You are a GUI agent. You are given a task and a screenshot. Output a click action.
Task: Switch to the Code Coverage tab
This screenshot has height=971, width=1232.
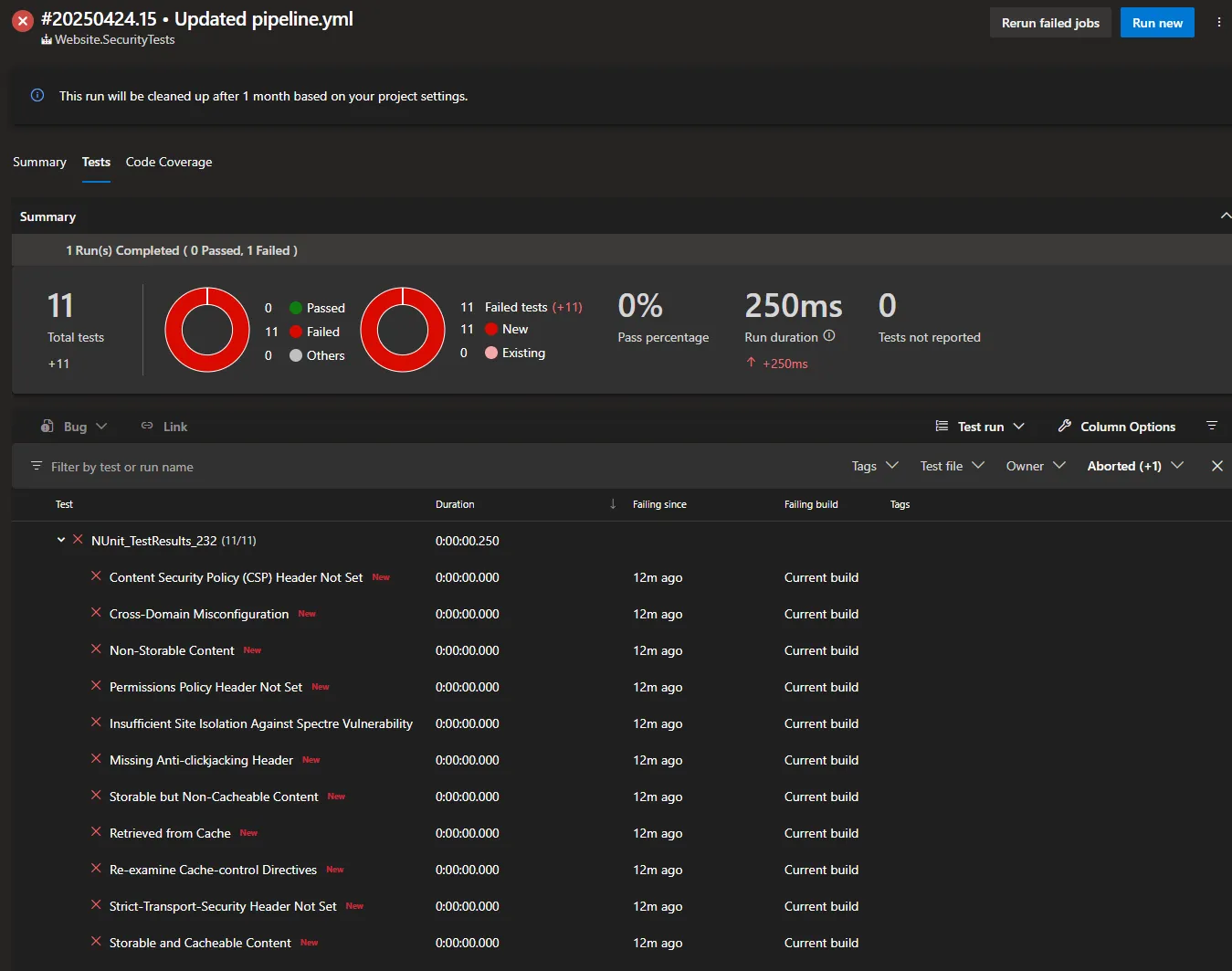point(168,162)
